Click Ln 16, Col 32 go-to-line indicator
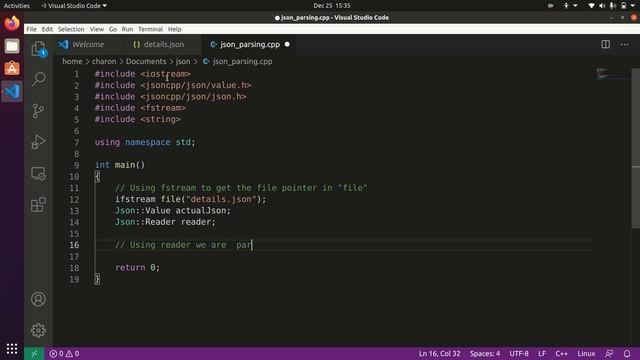The height and width of the screenshot is (360, 640). point(439,353)
